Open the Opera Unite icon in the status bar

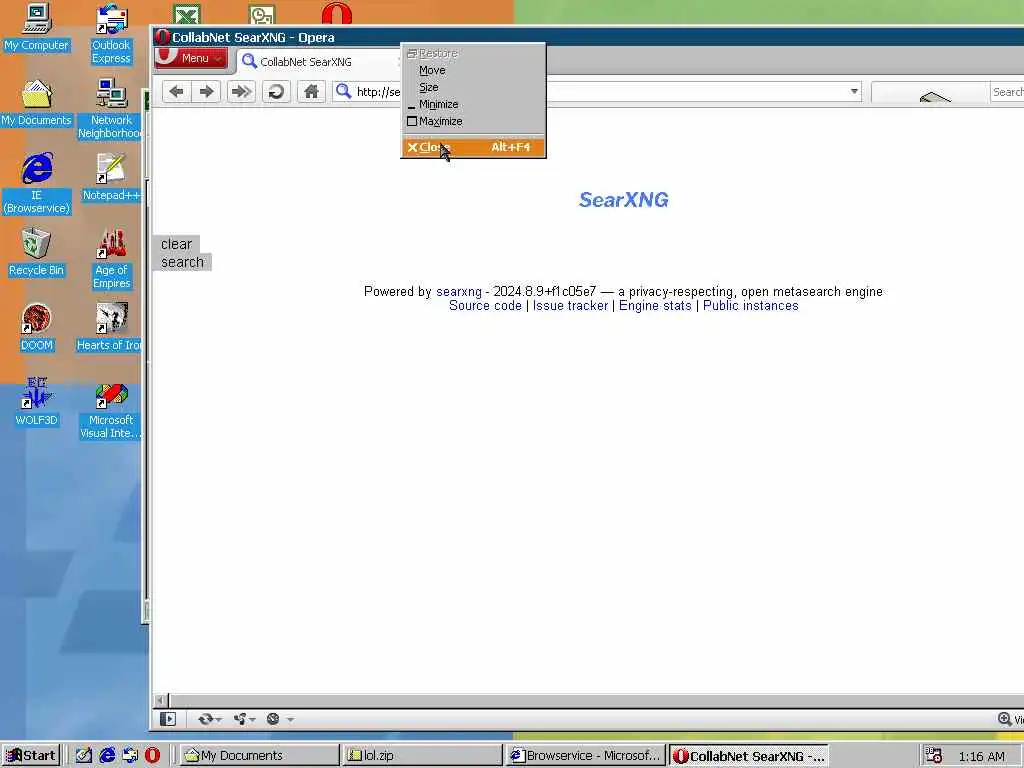[240, 719]
